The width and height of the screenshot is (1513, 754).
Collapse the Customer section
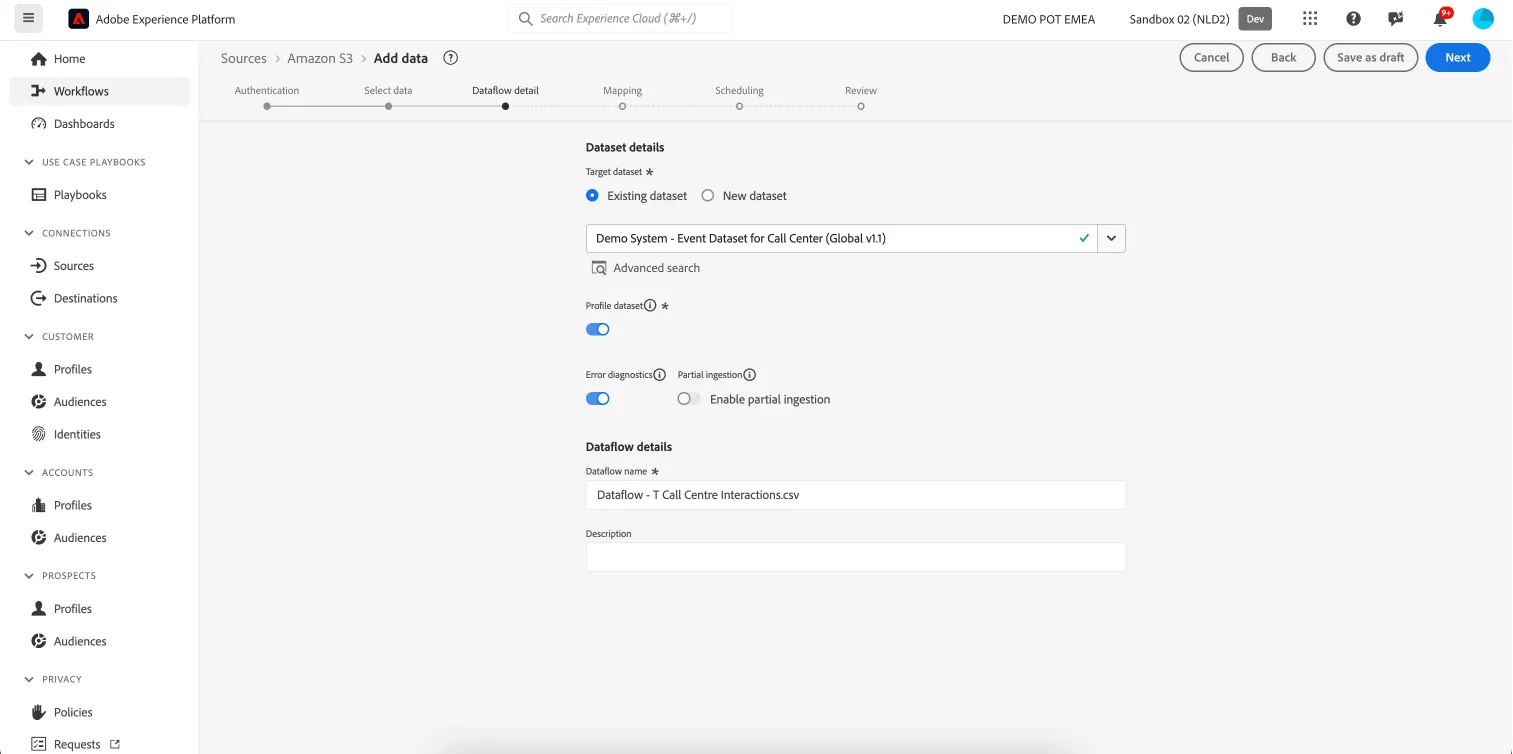[x=29, y=337]
